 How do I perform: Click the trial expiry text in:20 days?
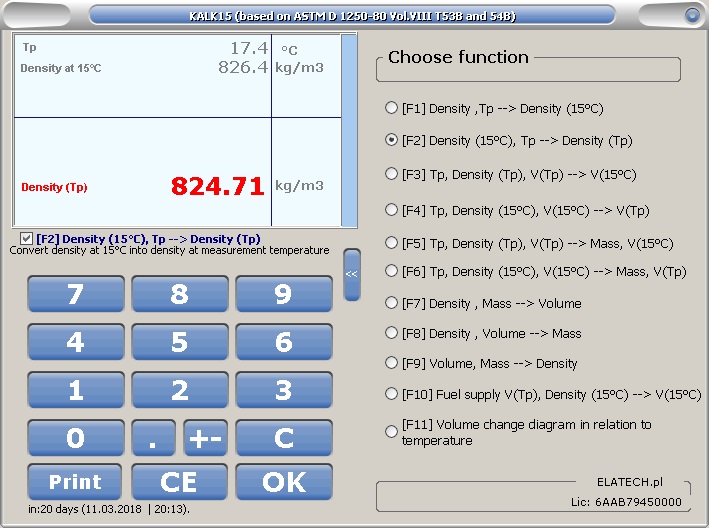point(109,509)
